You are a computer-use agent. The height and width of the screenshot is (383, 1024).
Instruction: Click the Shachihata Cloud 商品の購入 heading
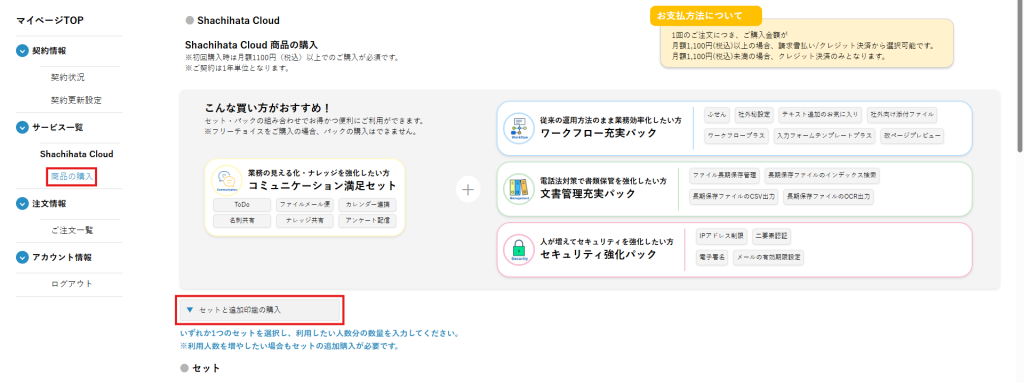(251, 45)
